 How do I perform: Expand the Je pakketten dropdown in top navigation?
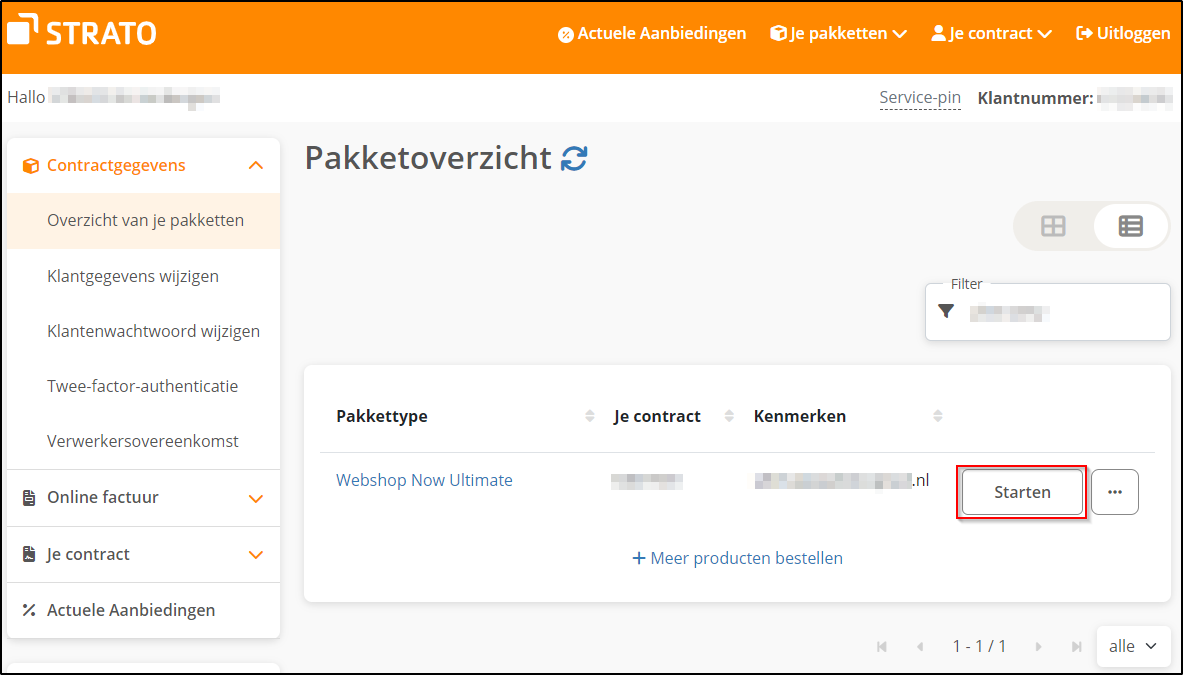[x=838, y=32]
